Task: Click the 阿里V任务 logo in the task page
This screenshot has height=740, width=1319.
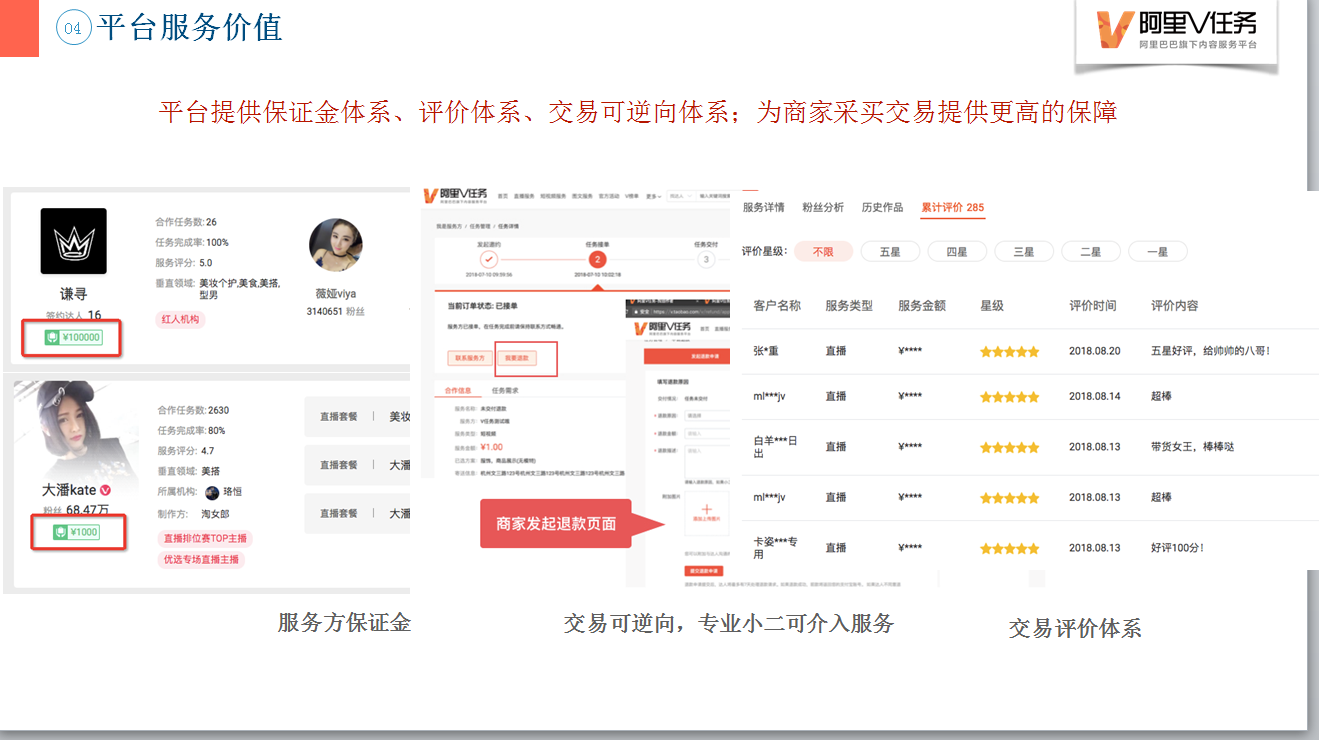Action: 455,196
